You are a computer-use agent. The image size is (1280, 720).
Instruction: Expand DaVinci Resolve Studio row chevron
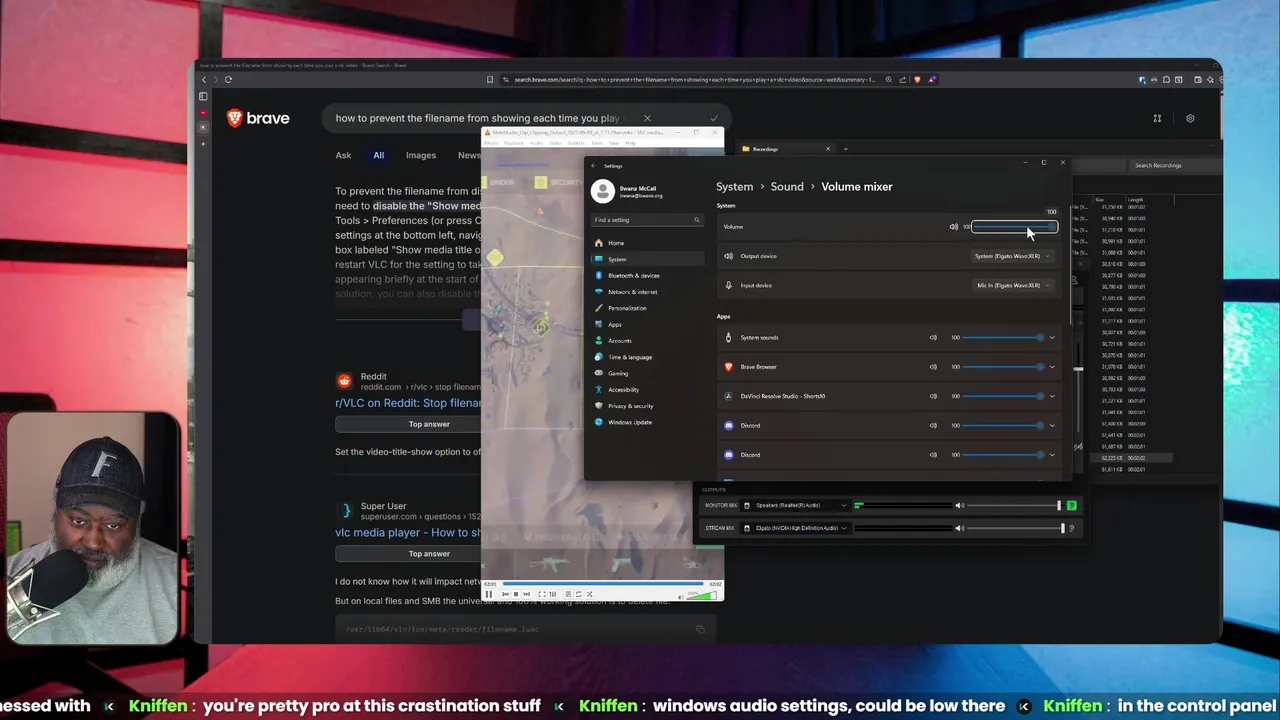(x=1052, y=396)
